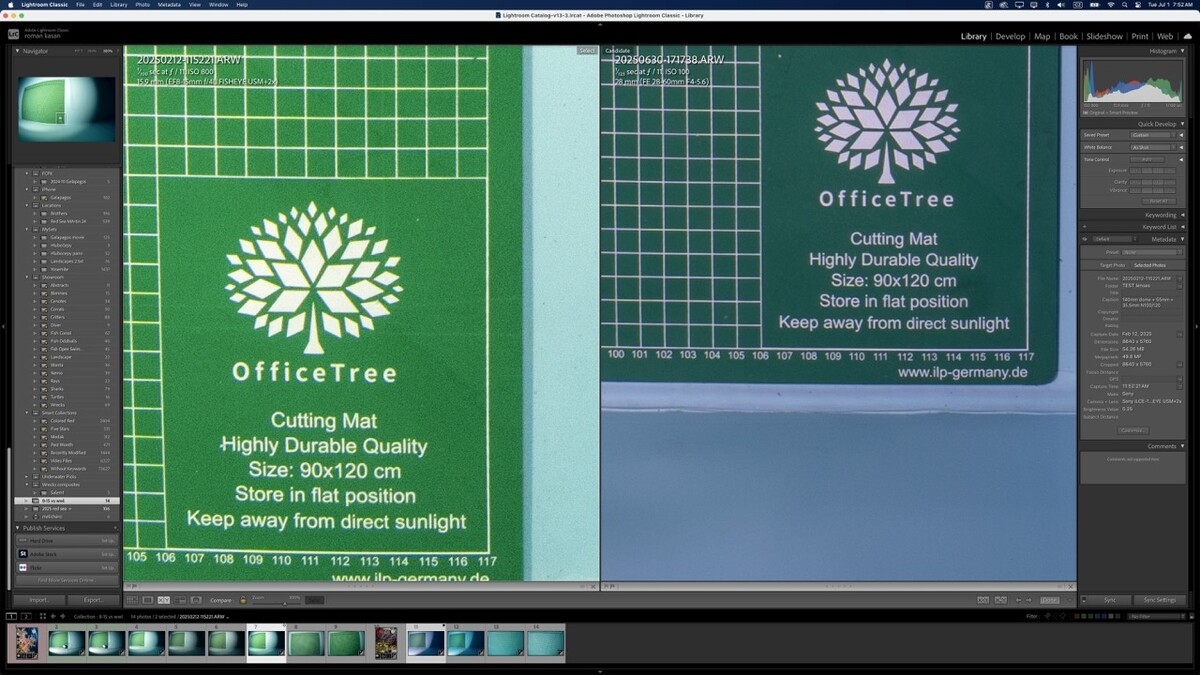Select the previous photo arrow in compare toolbar
This screenshot has height=675, width=1200.
pos(1017,600)
